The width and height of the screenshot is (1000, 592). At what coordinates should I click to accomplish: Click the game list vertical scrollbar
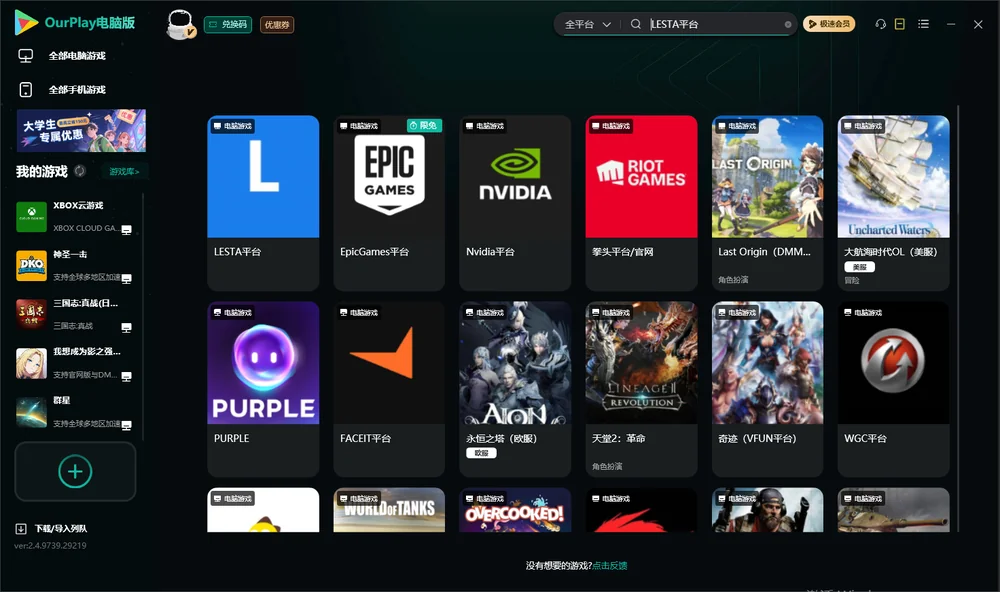pyautogui.click(x=958, y=319)
